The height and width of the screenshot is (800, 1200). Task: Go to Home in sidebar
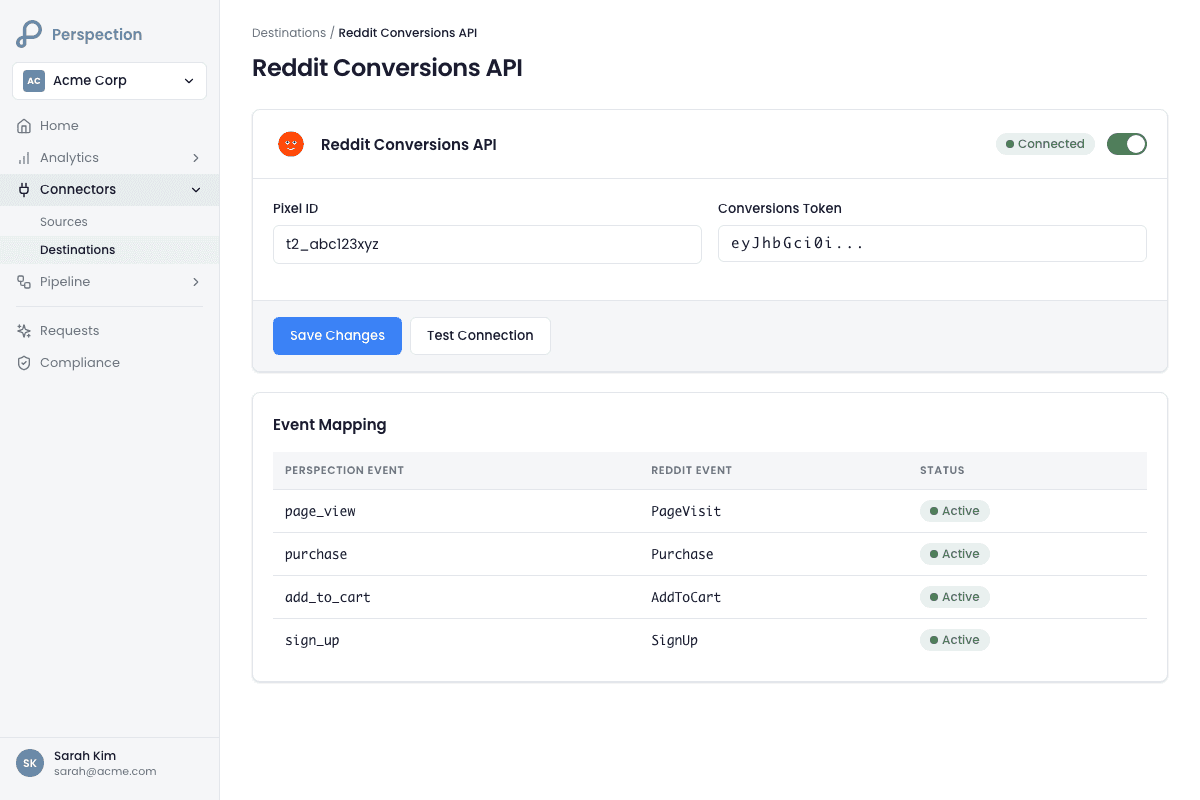[109, 126]
